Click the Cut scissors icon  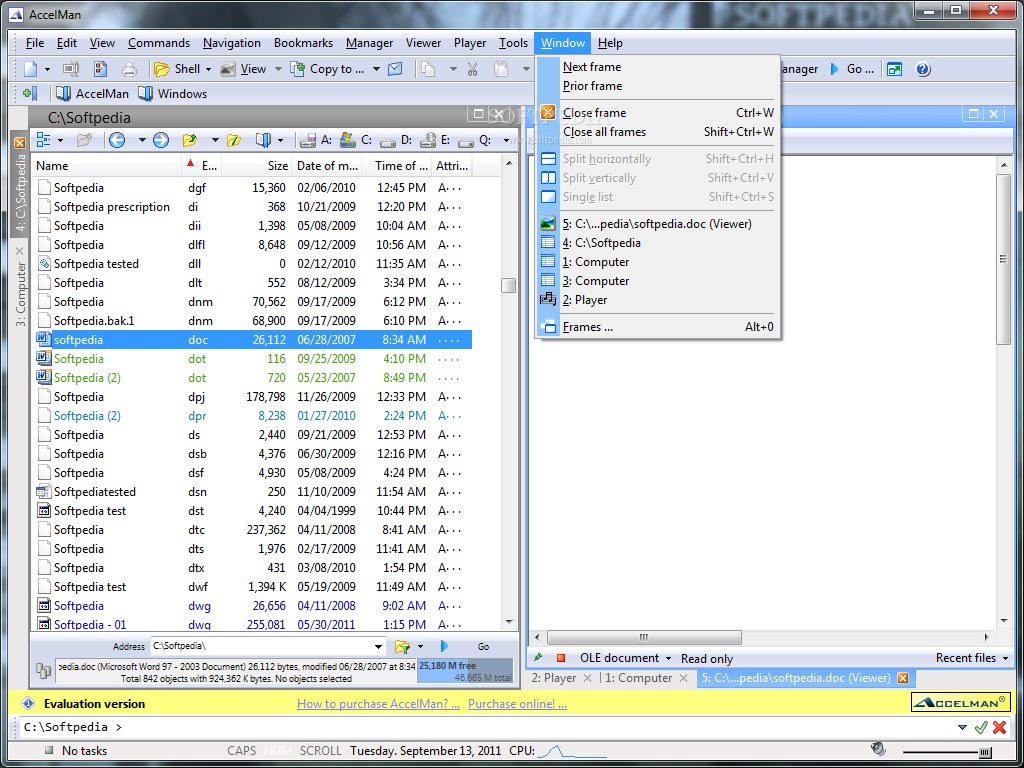click(473, 69)
